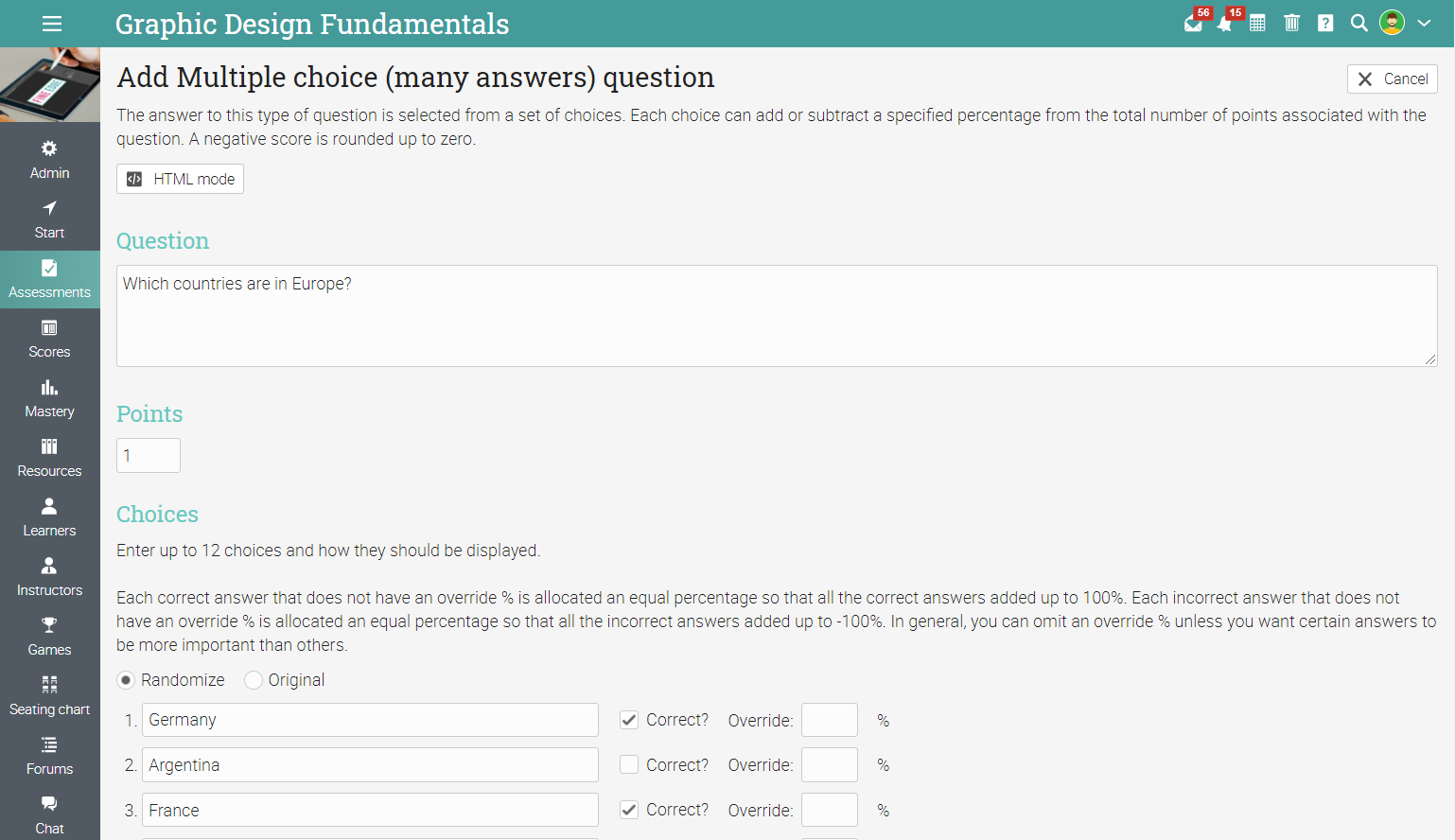Click the search magnifier icon
The height and width of the screenshot is (840, 1455).
[x=1359, y=24]
